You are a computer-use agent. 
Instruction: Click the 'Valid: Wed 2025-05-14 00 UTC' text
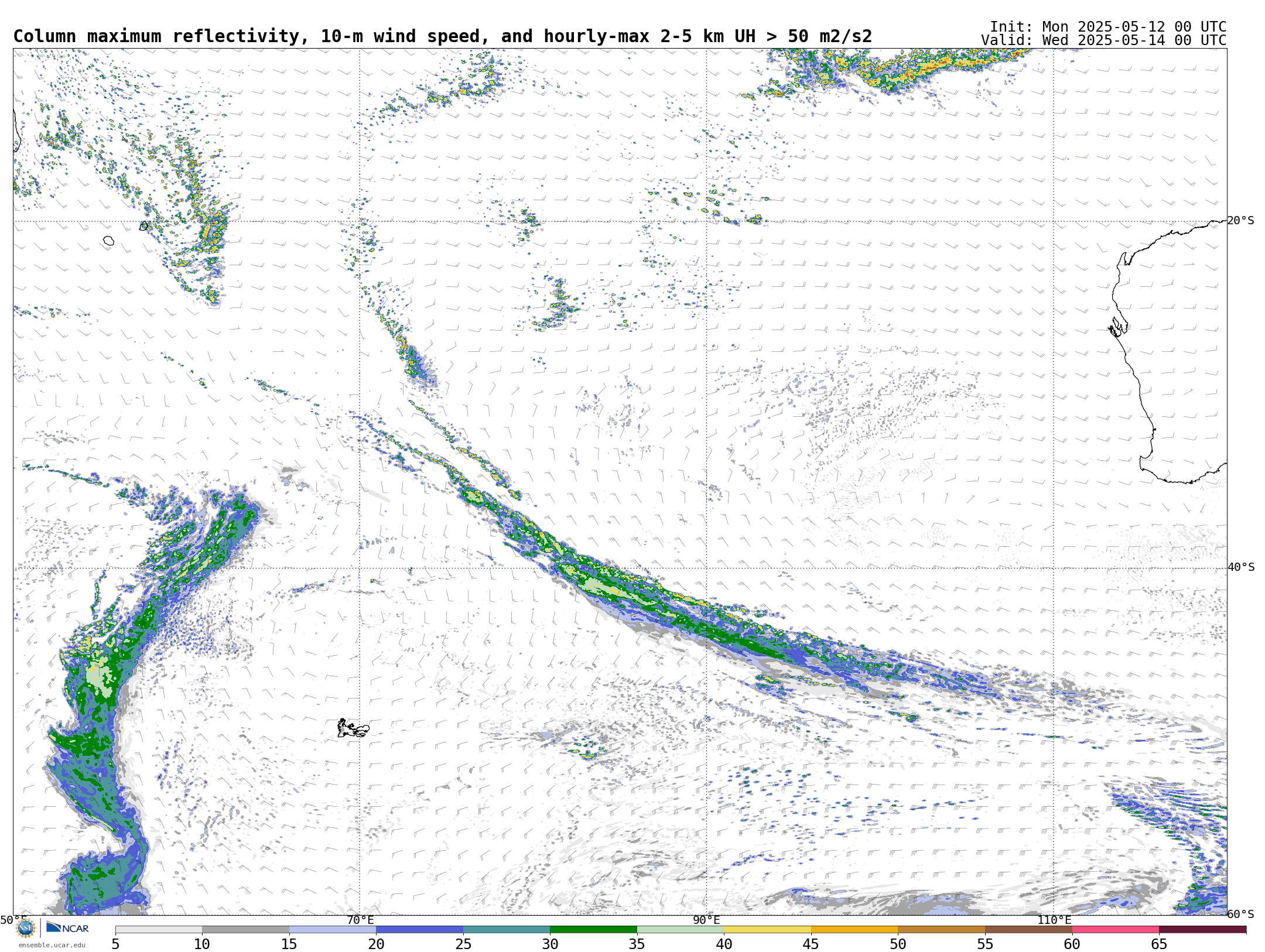coord(1103,40)
